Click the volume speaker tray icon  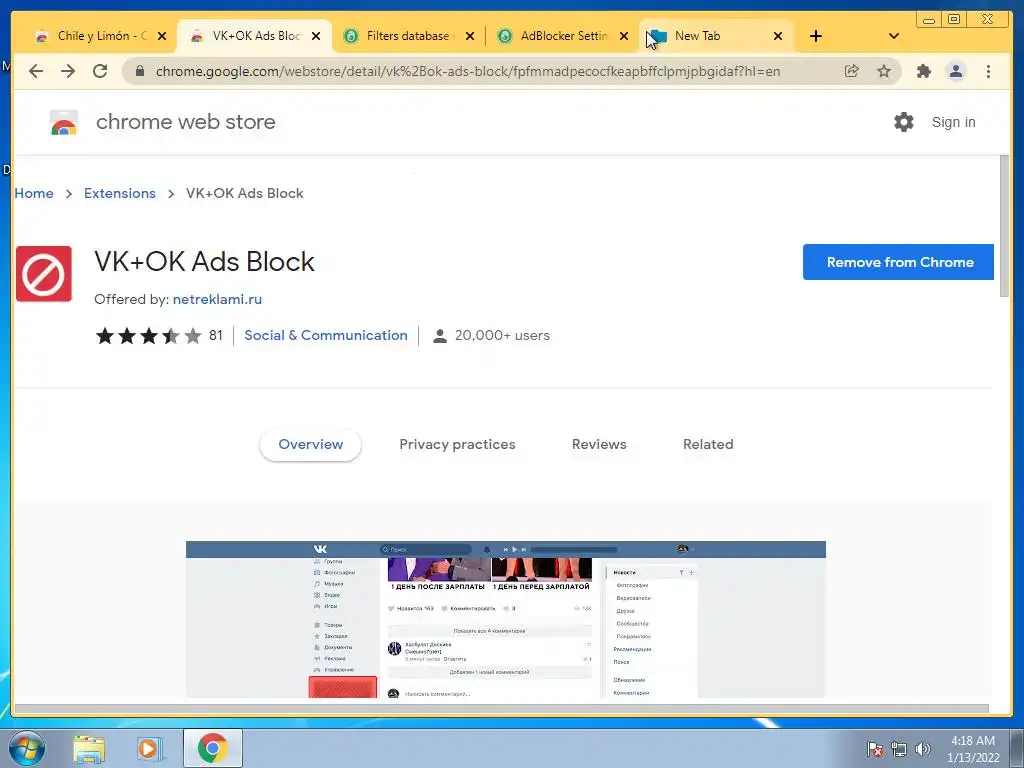pos(923,750)
